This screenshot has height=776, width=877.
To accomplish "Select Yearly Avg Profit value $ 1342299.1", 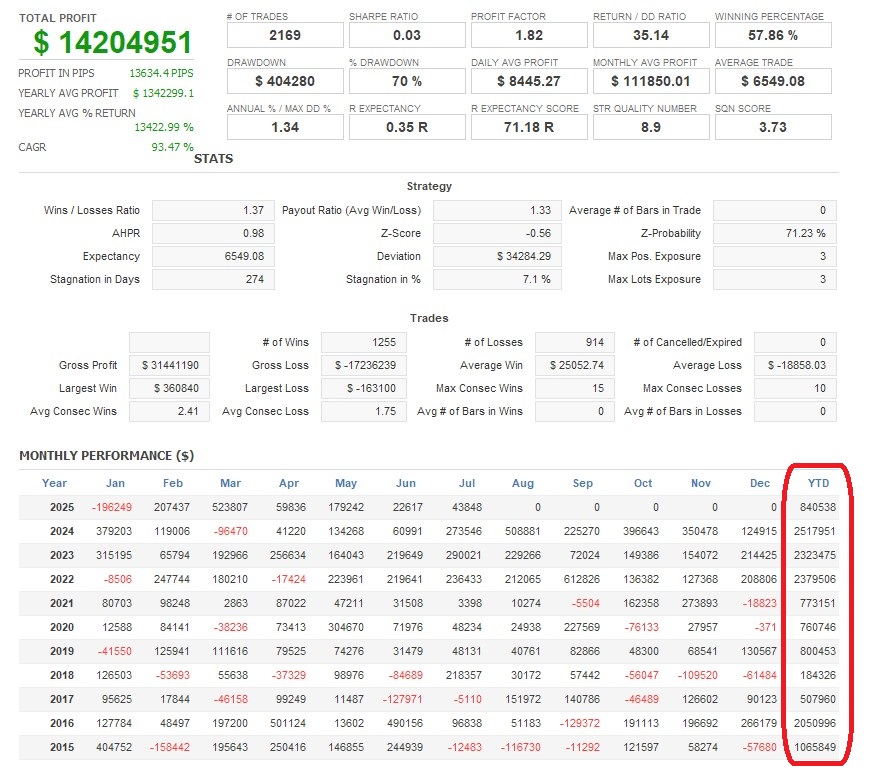I will (x=163, y=93).
